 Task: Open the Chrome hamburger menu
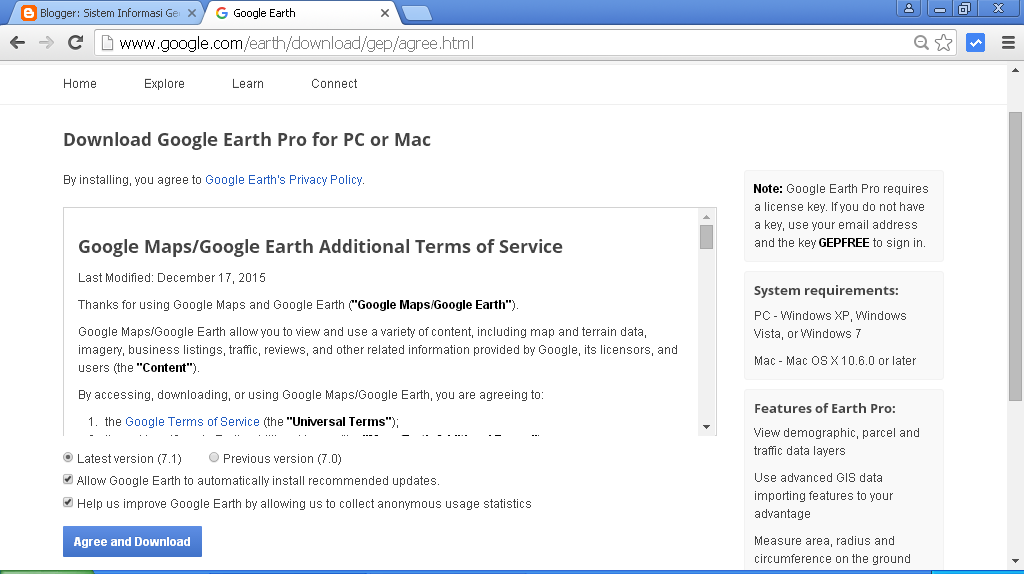pyautogui.click(x=1007, y=43)
